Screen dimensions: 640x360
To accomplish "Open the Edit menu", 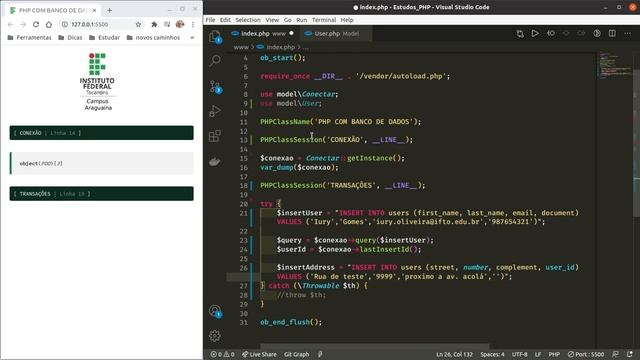I will pos(225,20).
